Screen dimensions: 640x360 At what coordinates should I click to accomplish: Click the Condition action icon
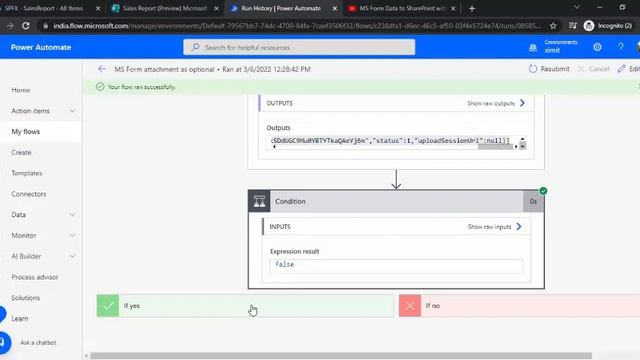tap(259, 201)
